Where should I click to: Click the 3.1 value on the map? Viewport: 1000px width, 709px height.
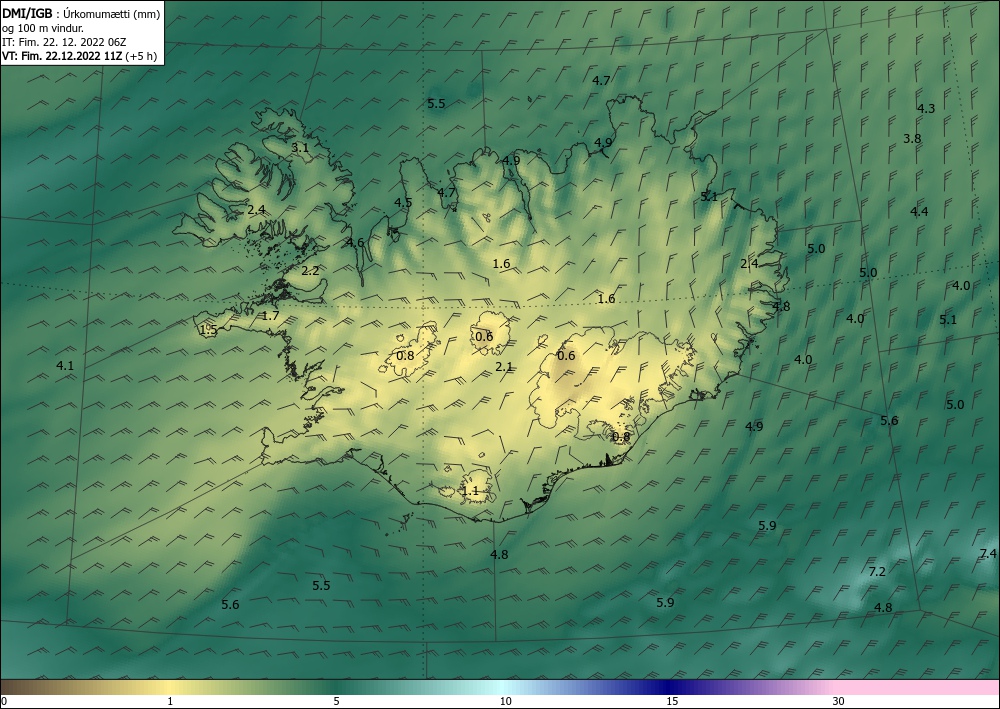(x=300, y=147)
